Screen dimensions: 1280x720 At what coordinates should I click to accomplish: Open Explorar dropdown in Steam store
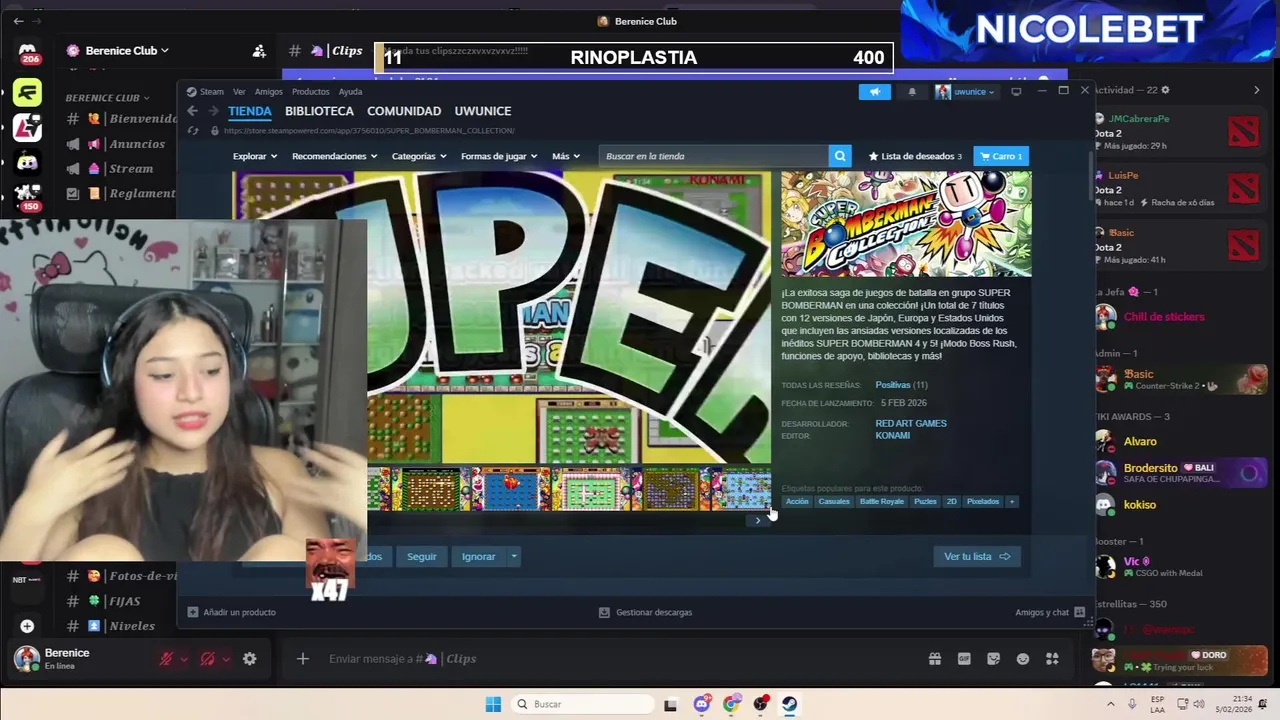pos(254,156)
